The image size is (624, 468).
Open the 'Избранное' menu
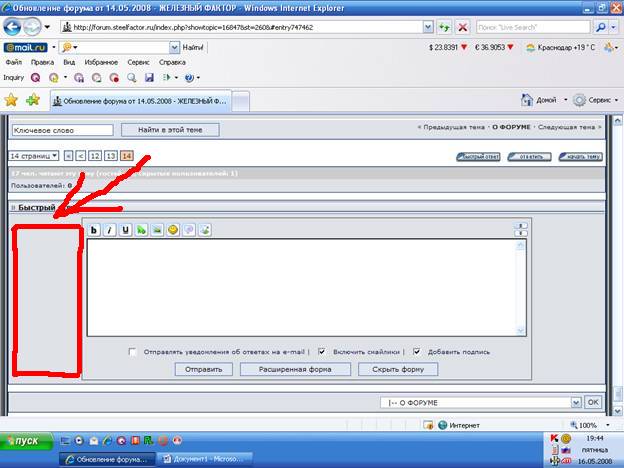[102, 62]
